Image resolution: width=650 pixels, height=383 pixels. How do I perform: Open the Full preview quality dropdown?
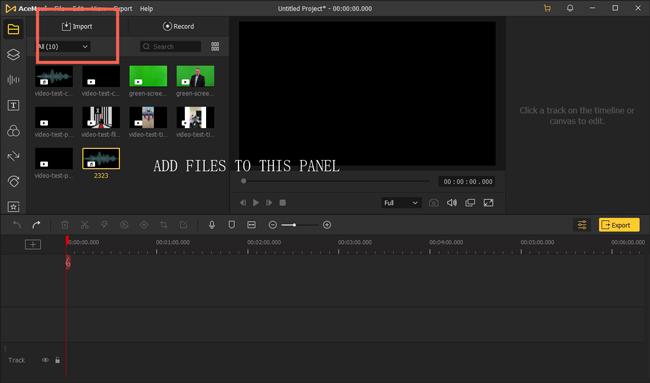[x=401, y=203]
